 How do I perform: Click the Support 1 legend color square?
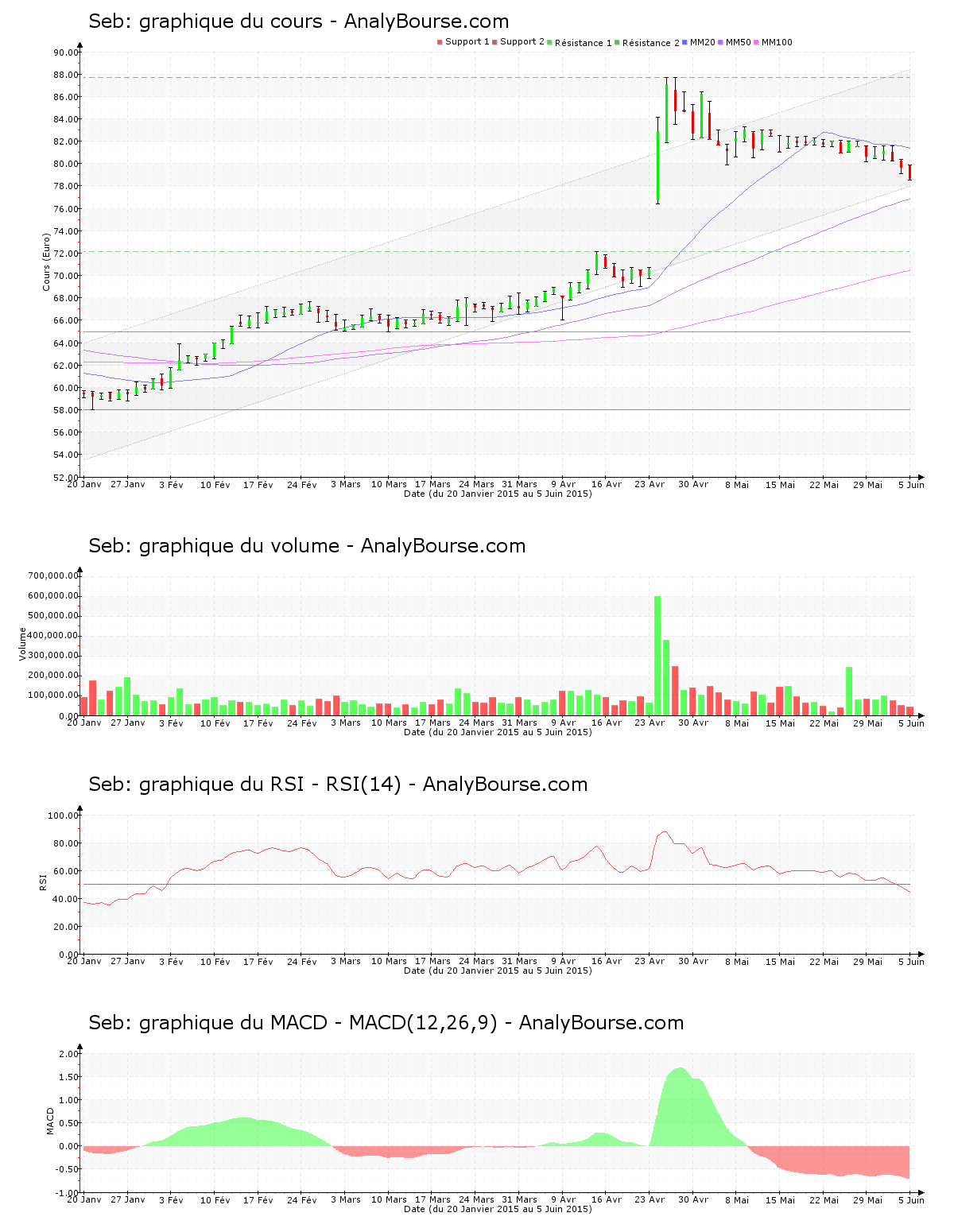click(440, 42)
